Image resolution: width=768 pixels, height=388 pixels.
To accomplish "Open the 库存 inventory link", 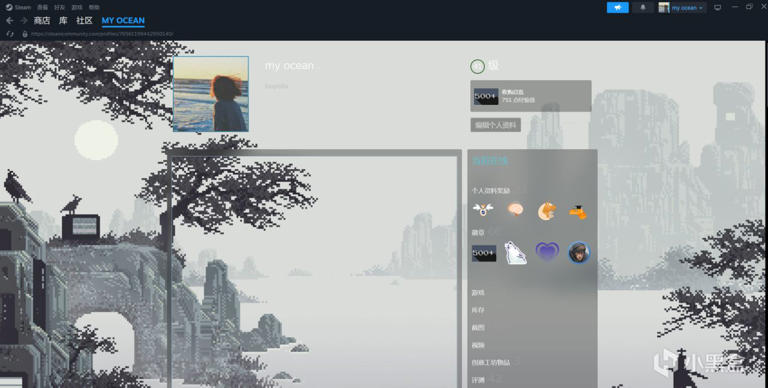I will 478,310.
